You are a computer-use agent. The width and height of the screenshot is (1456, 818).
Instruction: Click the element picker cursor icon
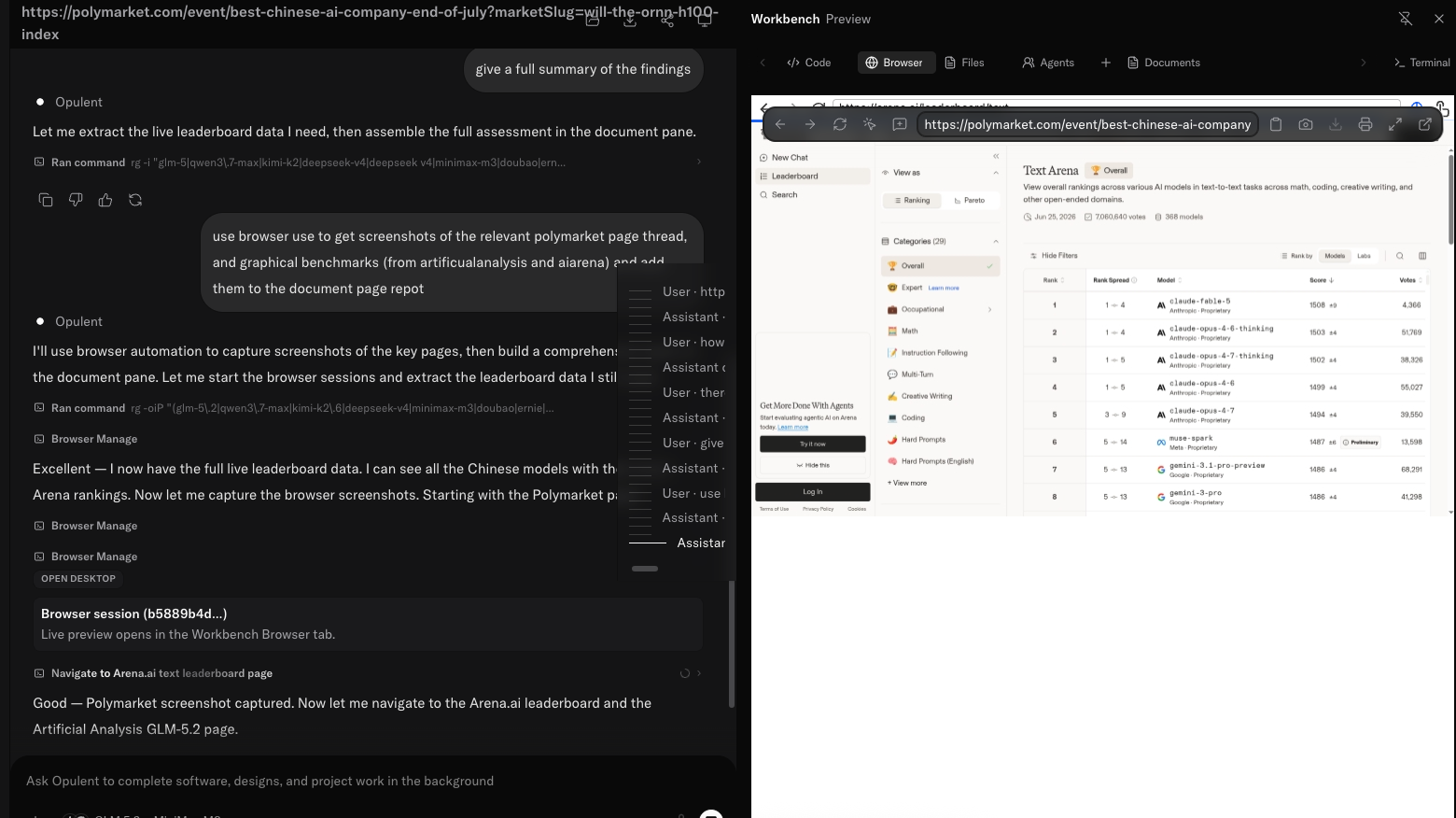click(870, 124)
